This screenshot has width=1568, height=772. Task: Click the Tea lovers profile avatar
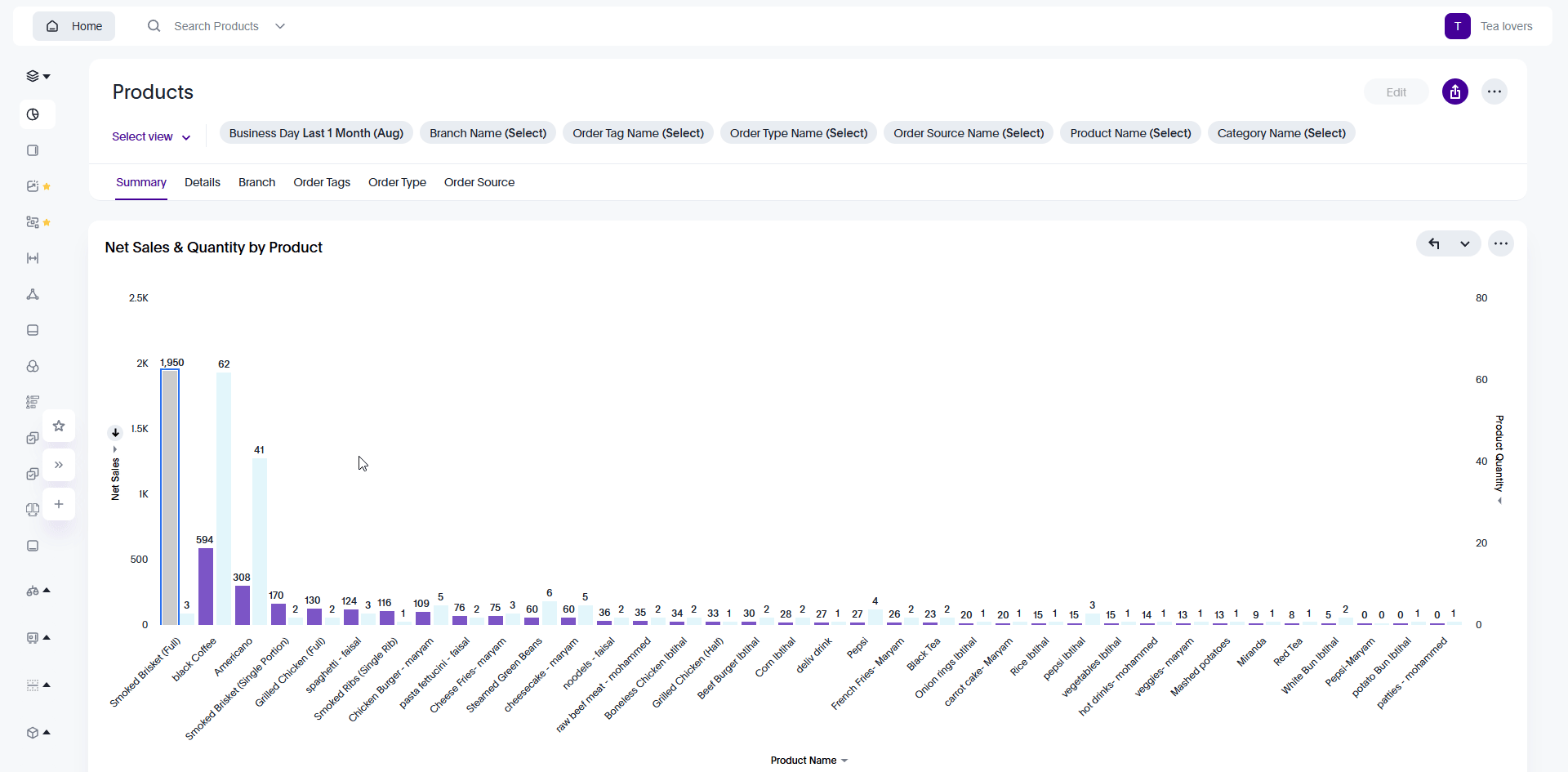1457,26
